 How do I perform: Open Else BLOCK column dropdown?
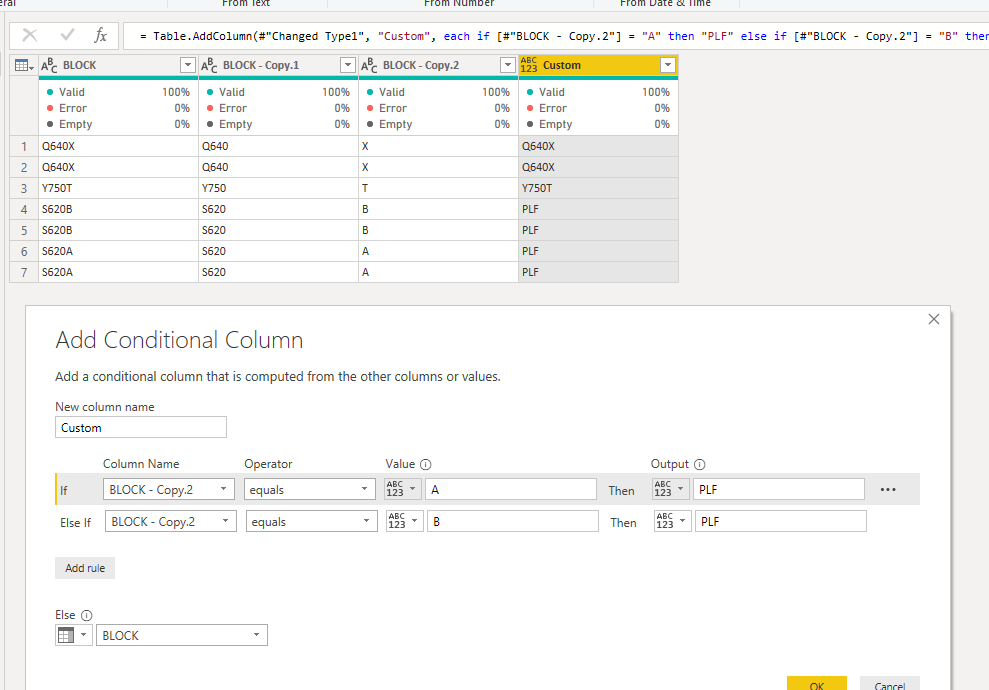point(182,635)
